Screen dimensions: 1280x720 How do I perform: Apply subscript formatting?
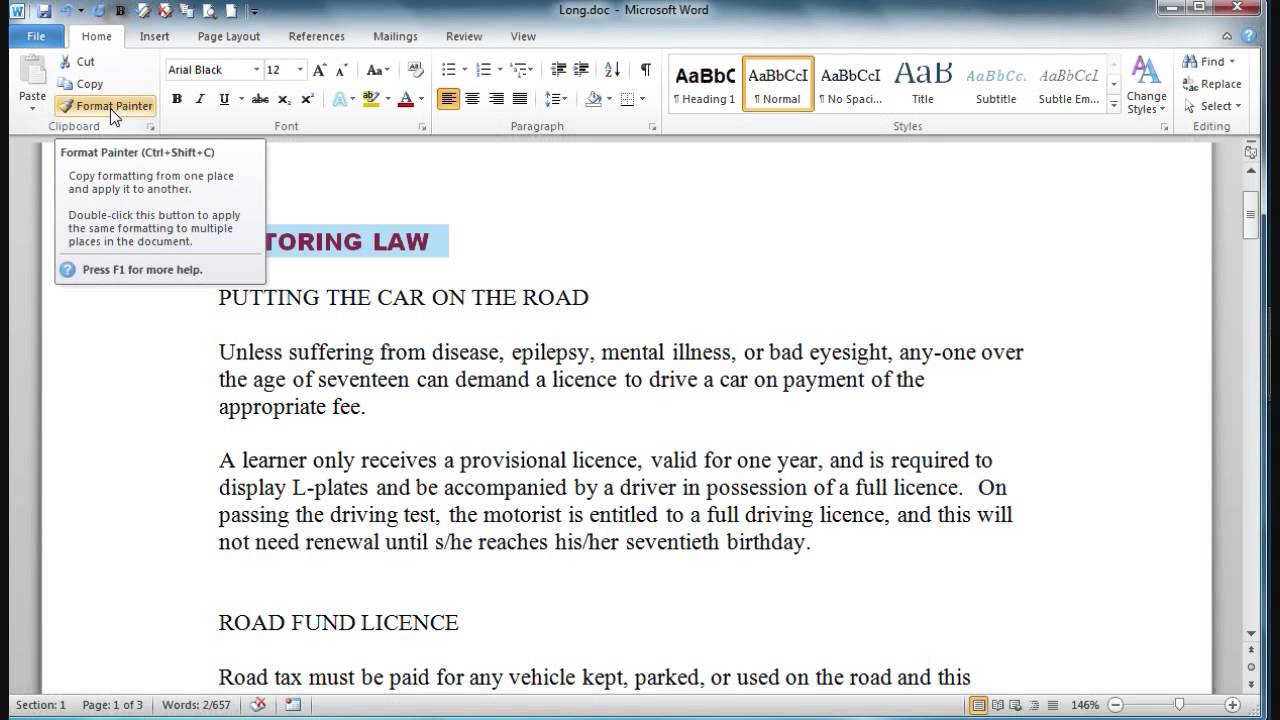pos(284,99)
